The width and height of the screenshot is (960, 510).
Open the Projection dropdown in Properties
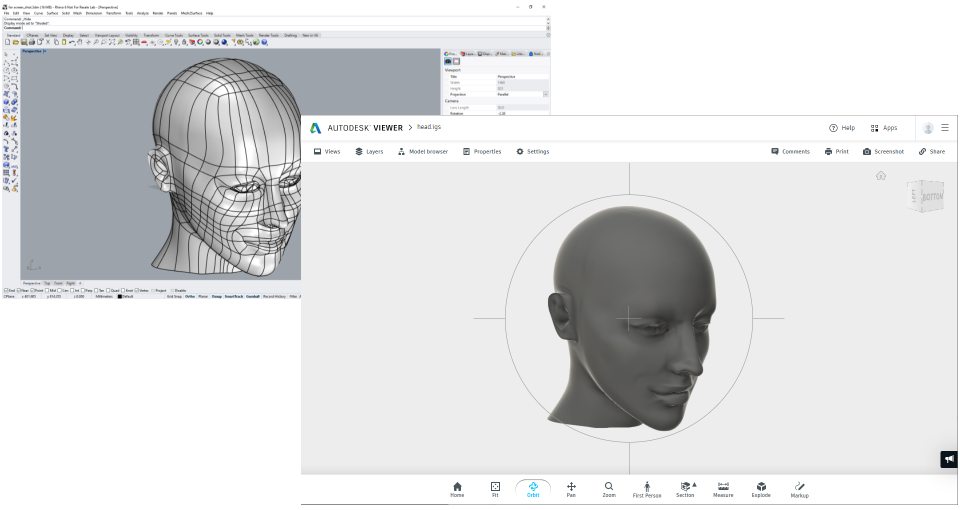tap(546, 94)
